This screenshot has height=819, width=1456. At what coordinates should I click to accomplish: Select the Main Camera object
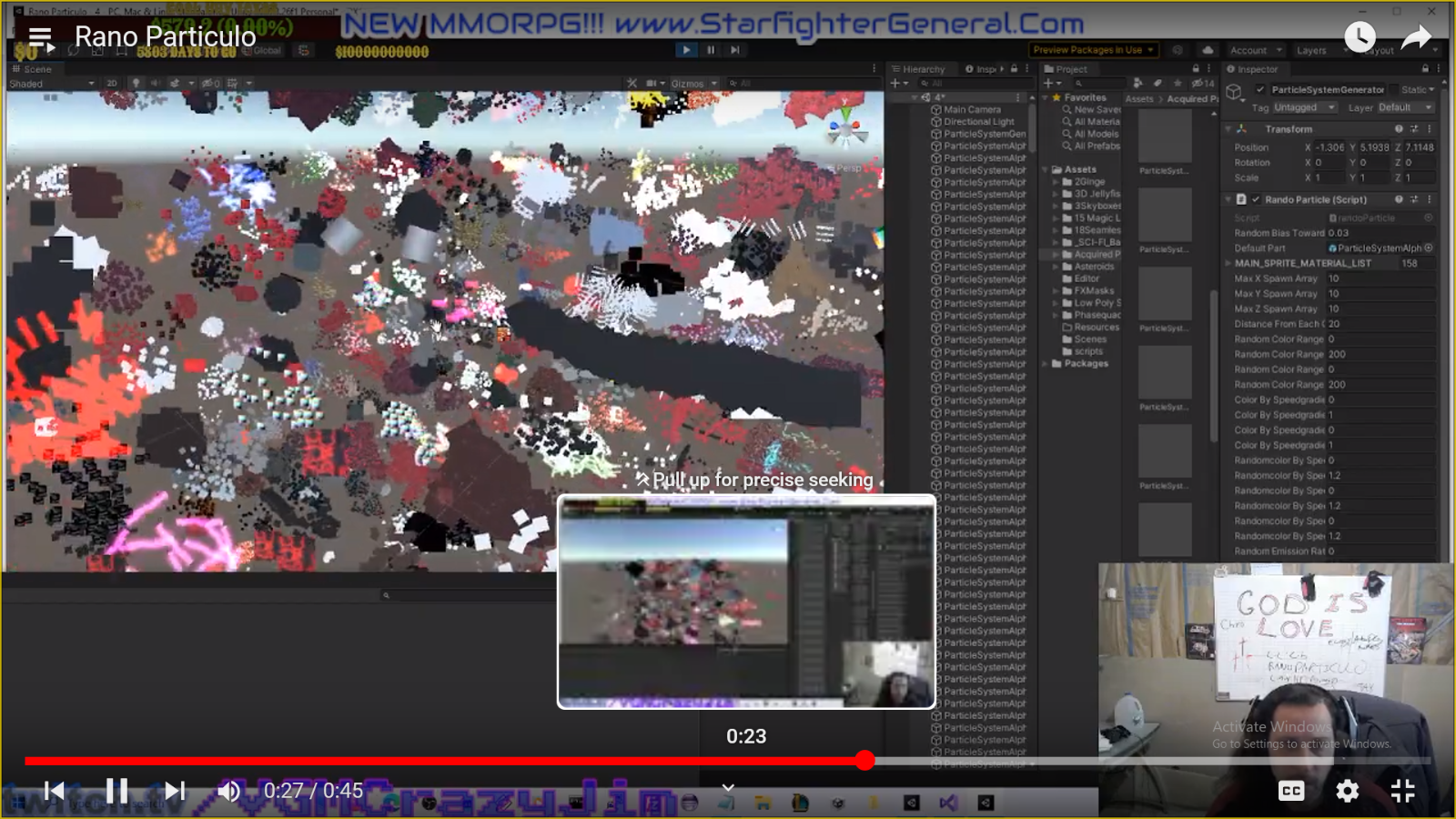coord(971,109)
